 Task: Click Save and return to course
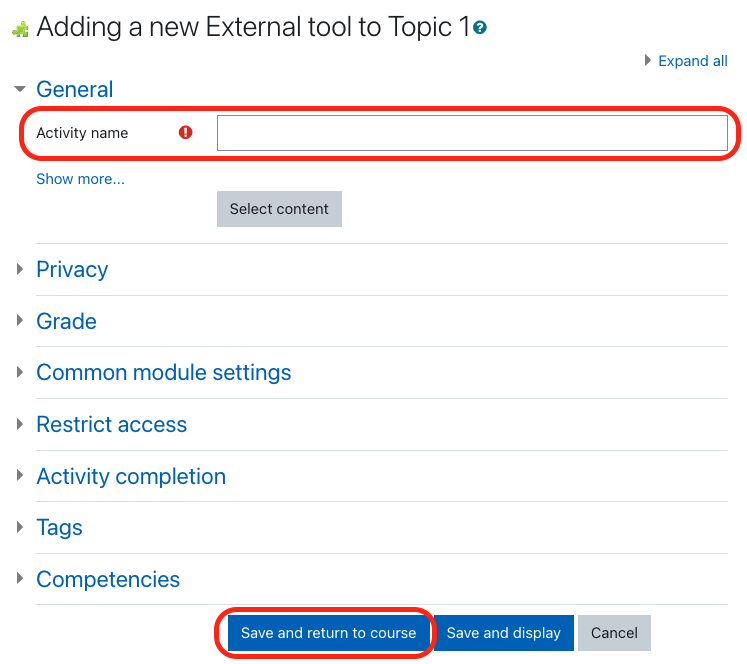[328, 633]
